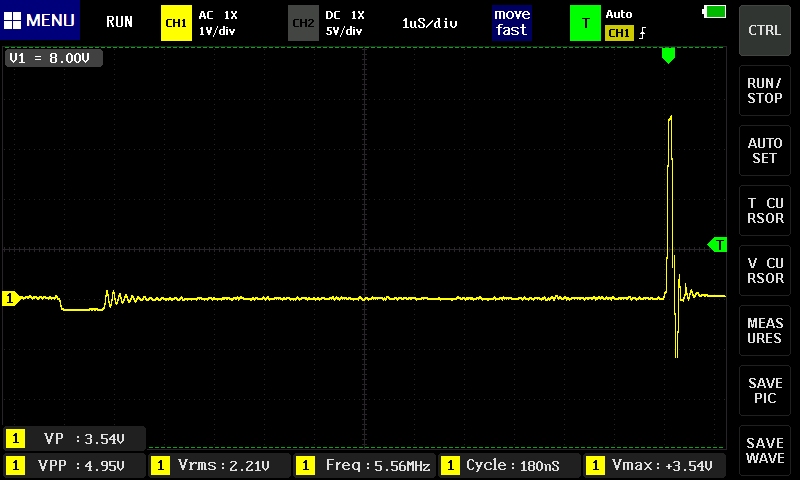Enable the T CURSOR time cursor
Screen dimensions: 800x480
765,211
